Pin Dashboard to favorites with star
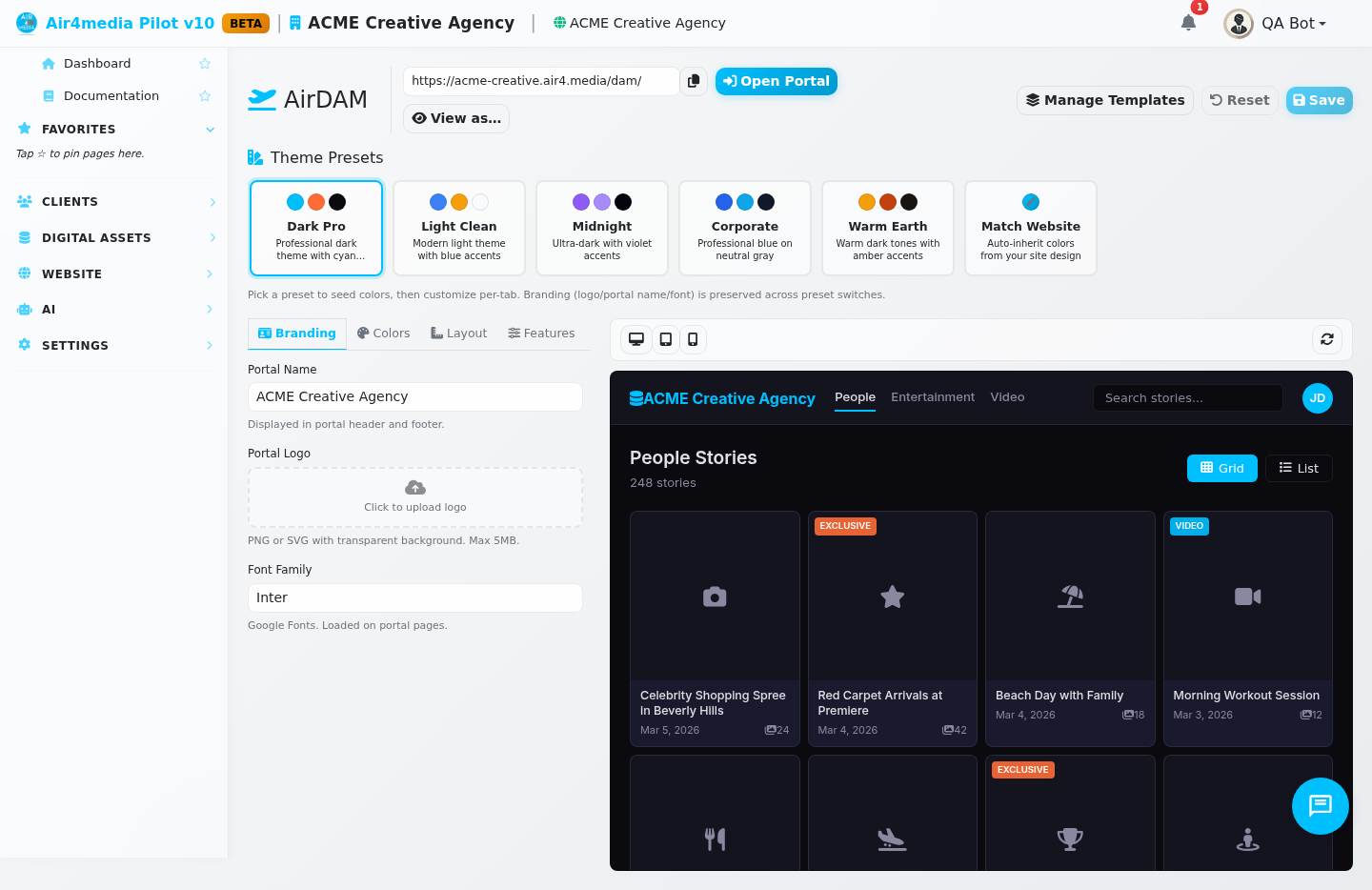 205,64
